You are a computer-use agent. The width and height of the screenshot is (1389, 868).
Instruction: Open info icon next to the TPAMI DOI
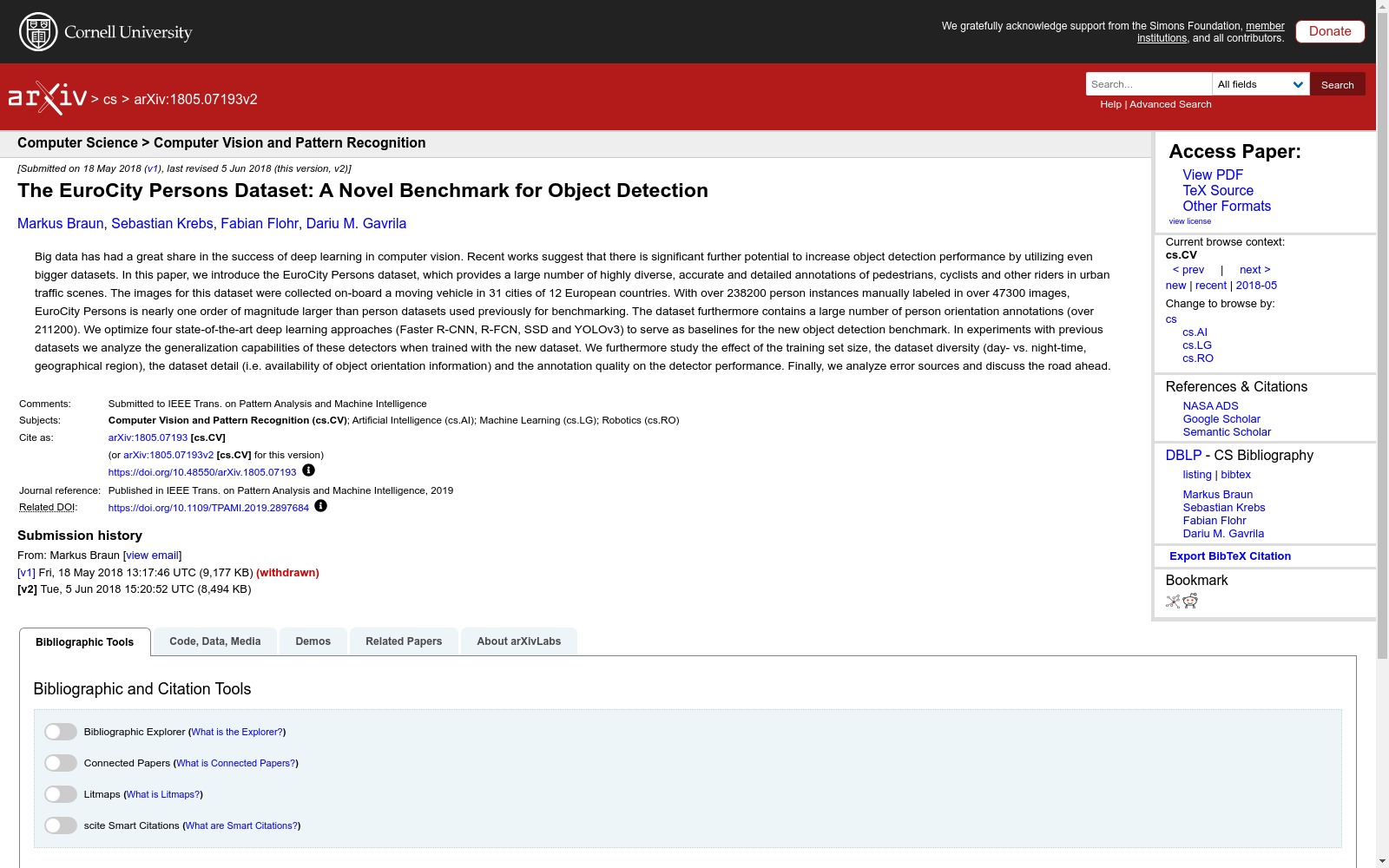click(320, 506)
